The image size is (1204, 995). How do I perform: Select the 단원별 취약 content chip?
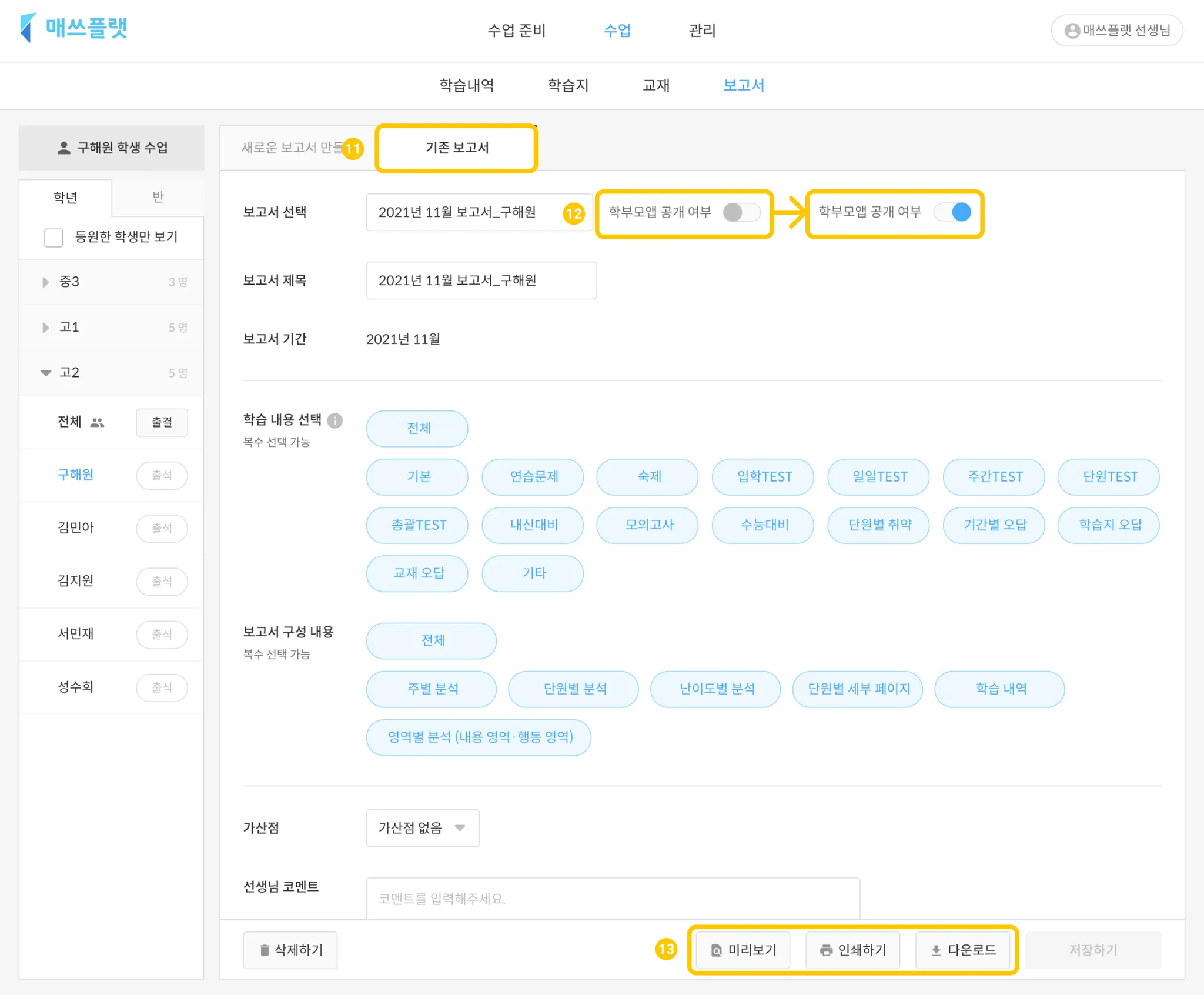coord(879,525)
